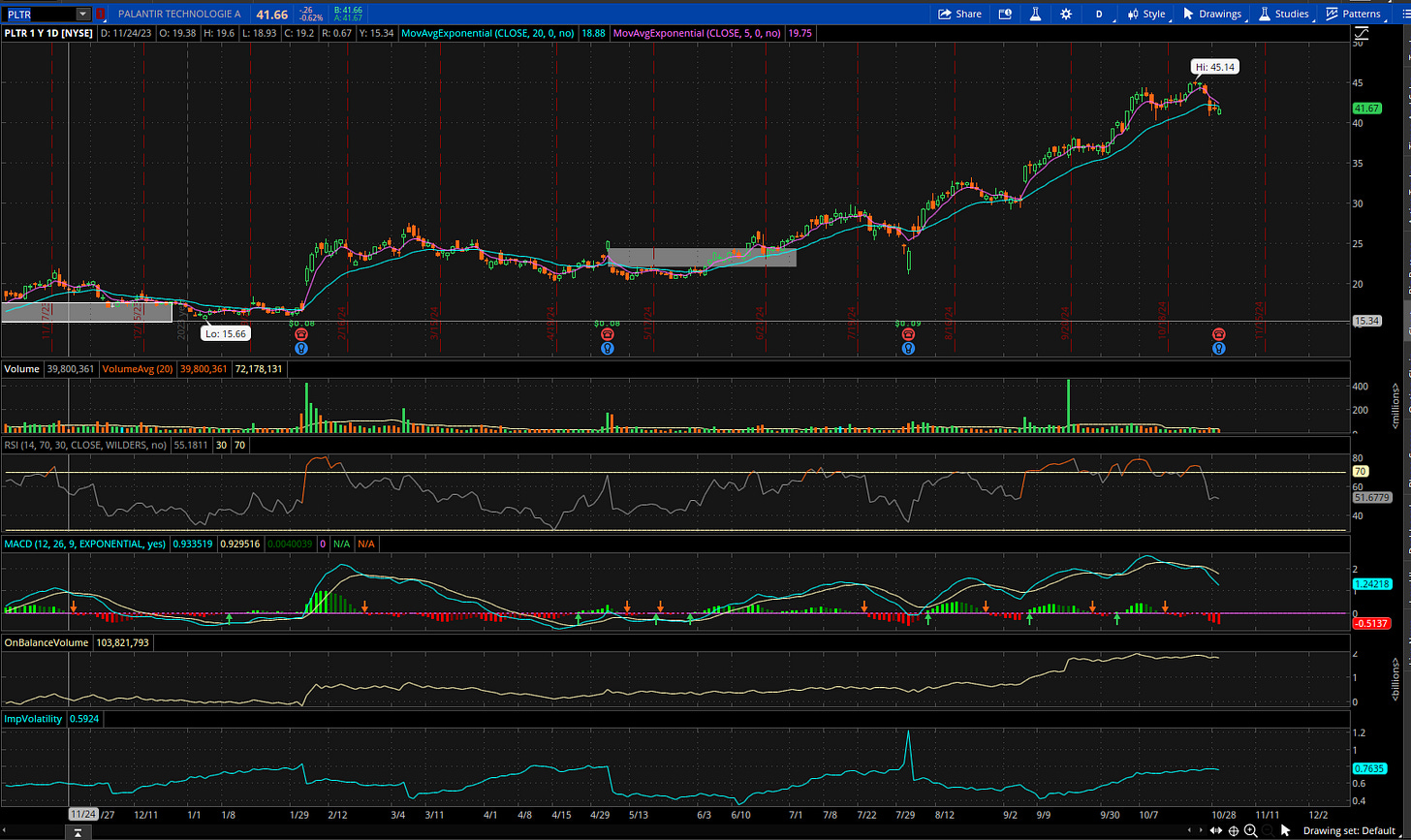This screenshot has height=840, width=1411.
Task: Click the -0.5137 MACD histogram label
Action: pyautogui.click(x=1371, y=624)
